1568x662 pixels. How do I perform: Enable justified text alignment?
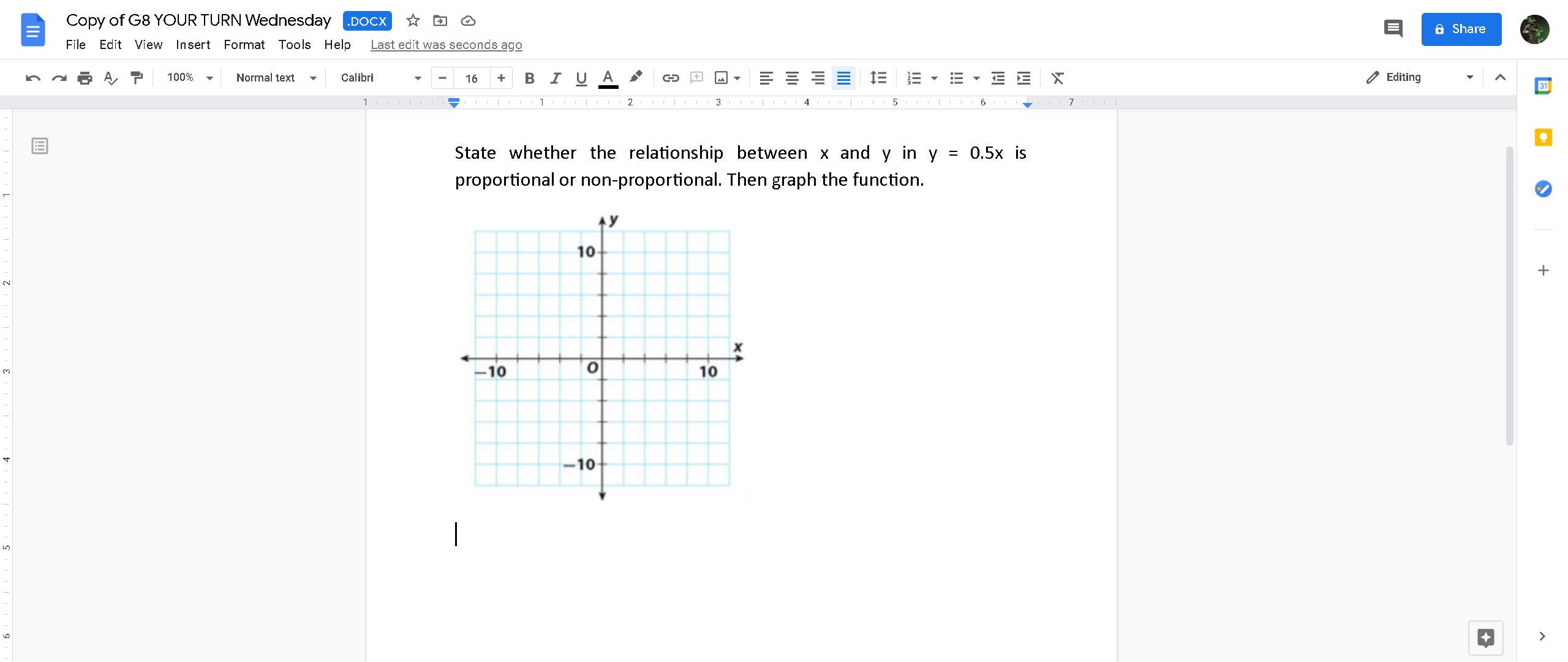click(x=843, y=78)
